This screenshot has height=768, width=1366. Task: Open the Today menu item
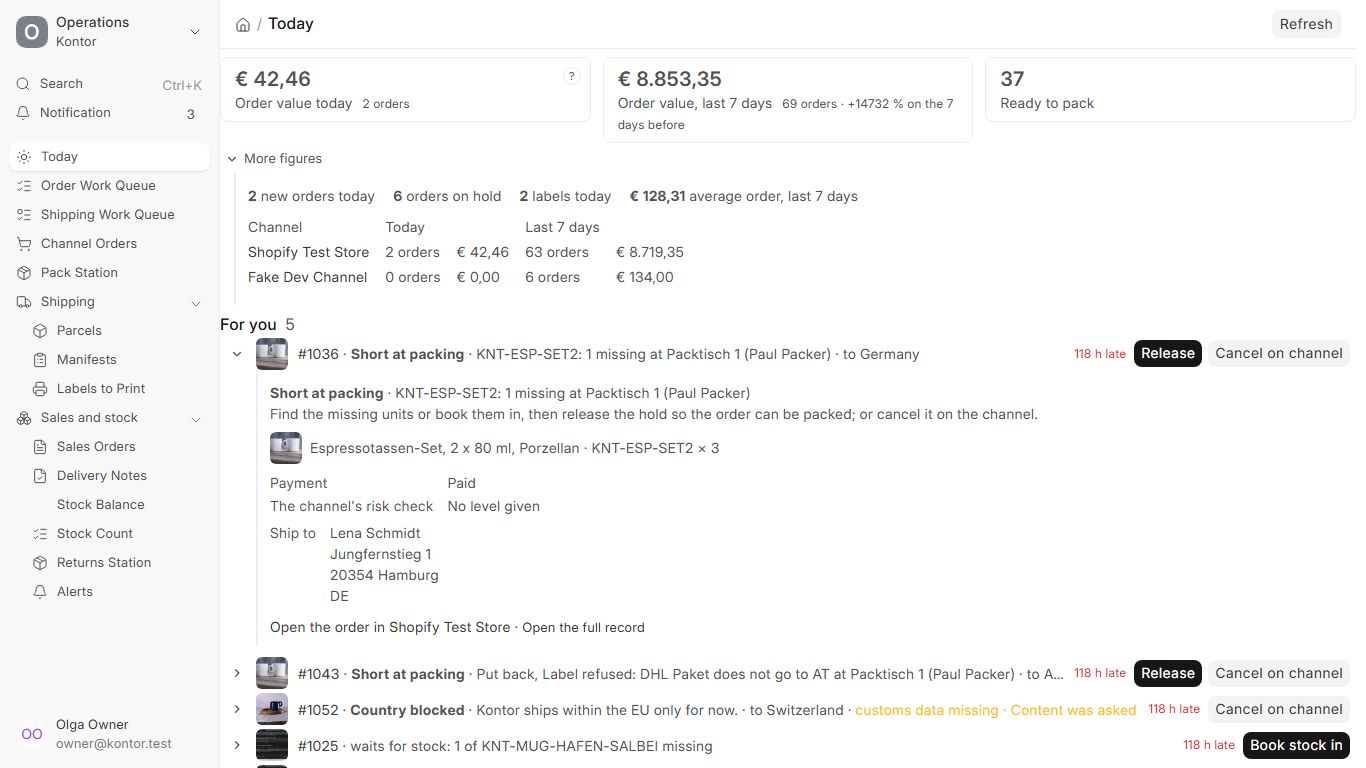point(110,157)
